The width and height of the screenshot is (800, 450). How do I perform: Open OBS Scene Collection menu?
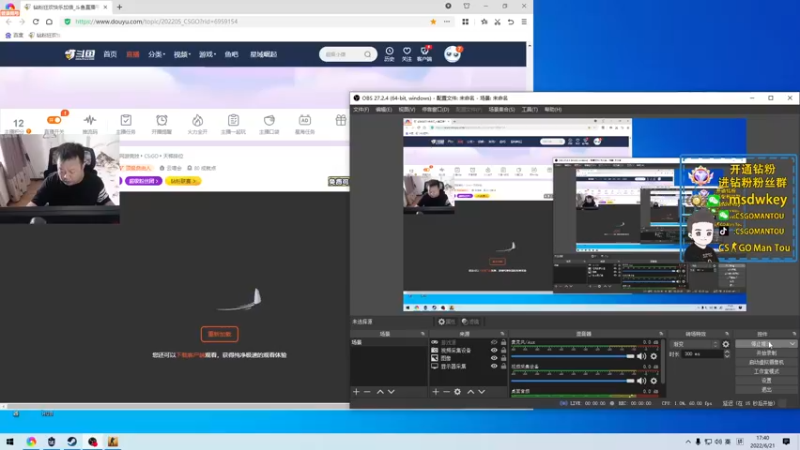click(502, 110)
